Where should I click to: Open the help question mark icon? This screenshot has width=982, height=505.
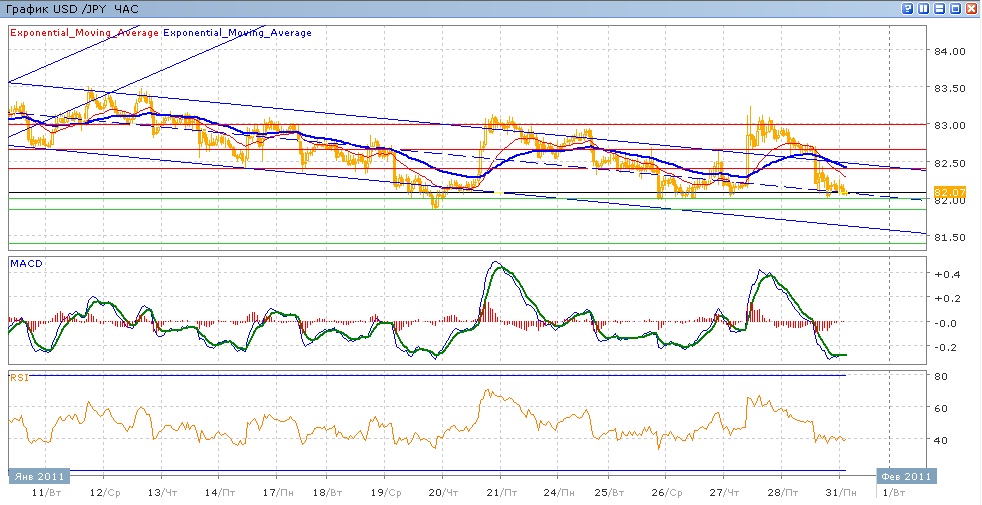coord(907,9)
